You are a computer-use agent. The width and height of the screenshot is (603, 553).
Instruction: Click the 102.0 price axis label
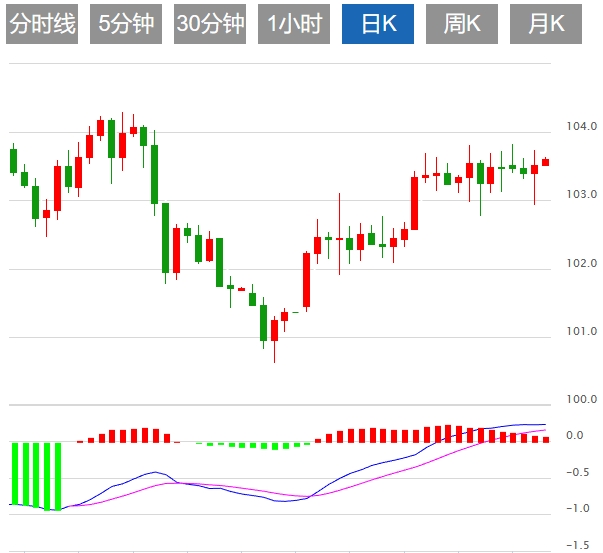(575, 264)
